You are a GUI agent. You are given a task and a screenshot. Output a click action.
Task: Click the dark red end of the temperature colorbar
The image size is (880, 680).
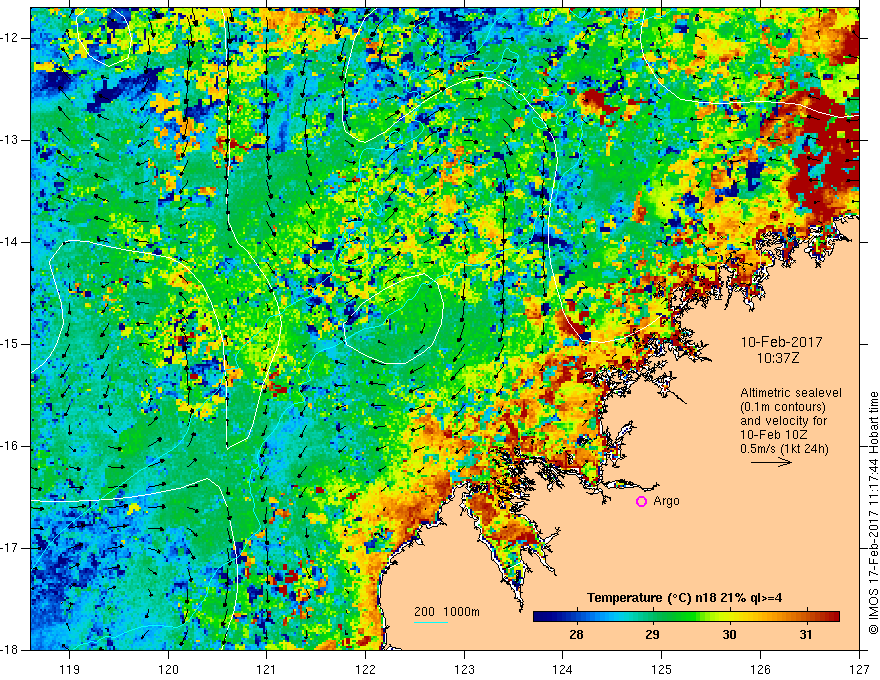click(x=832, y=617)
